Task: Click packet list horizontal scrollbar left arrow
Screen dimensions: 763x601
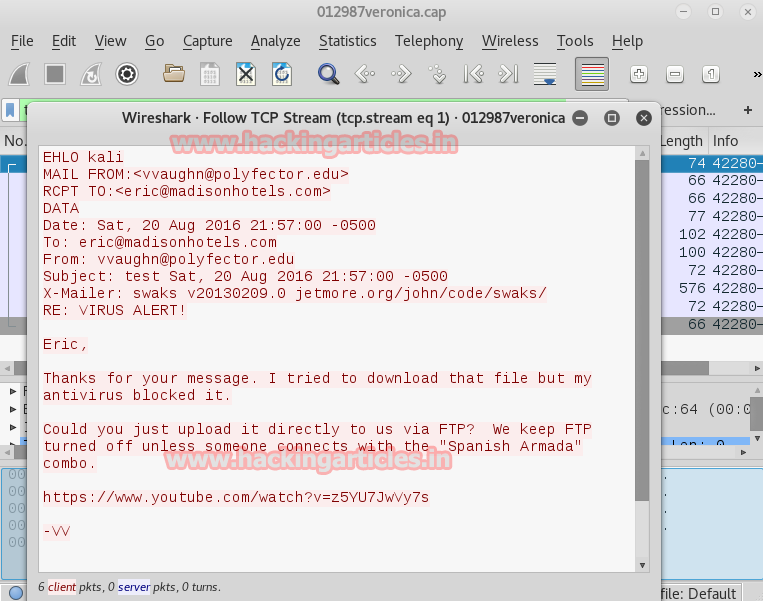Action: [x=7, y=368]
